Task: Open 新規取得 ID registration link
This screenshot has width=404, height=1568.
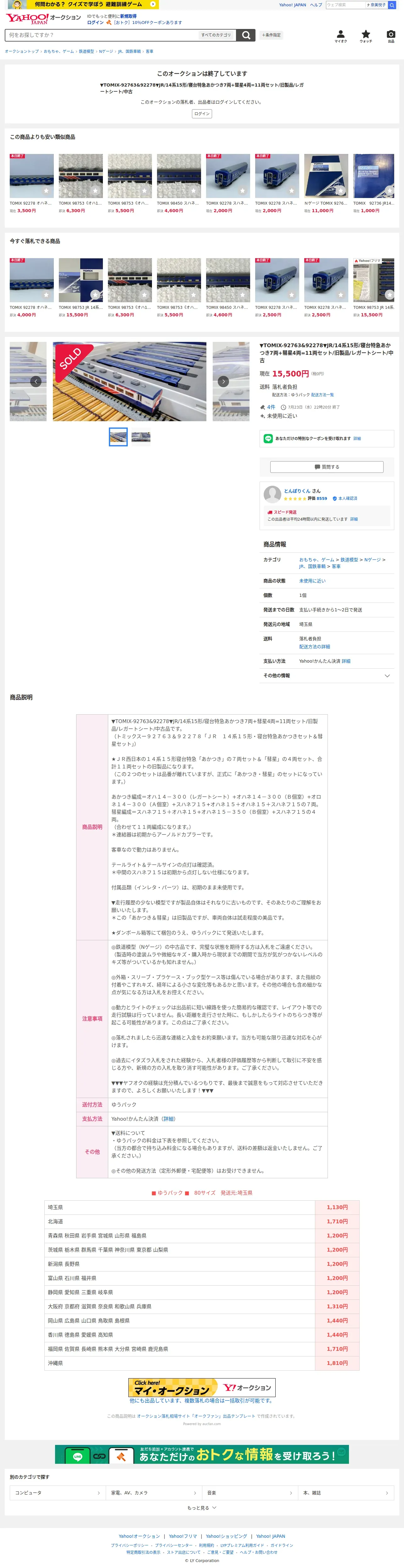Action: (128, 16)
